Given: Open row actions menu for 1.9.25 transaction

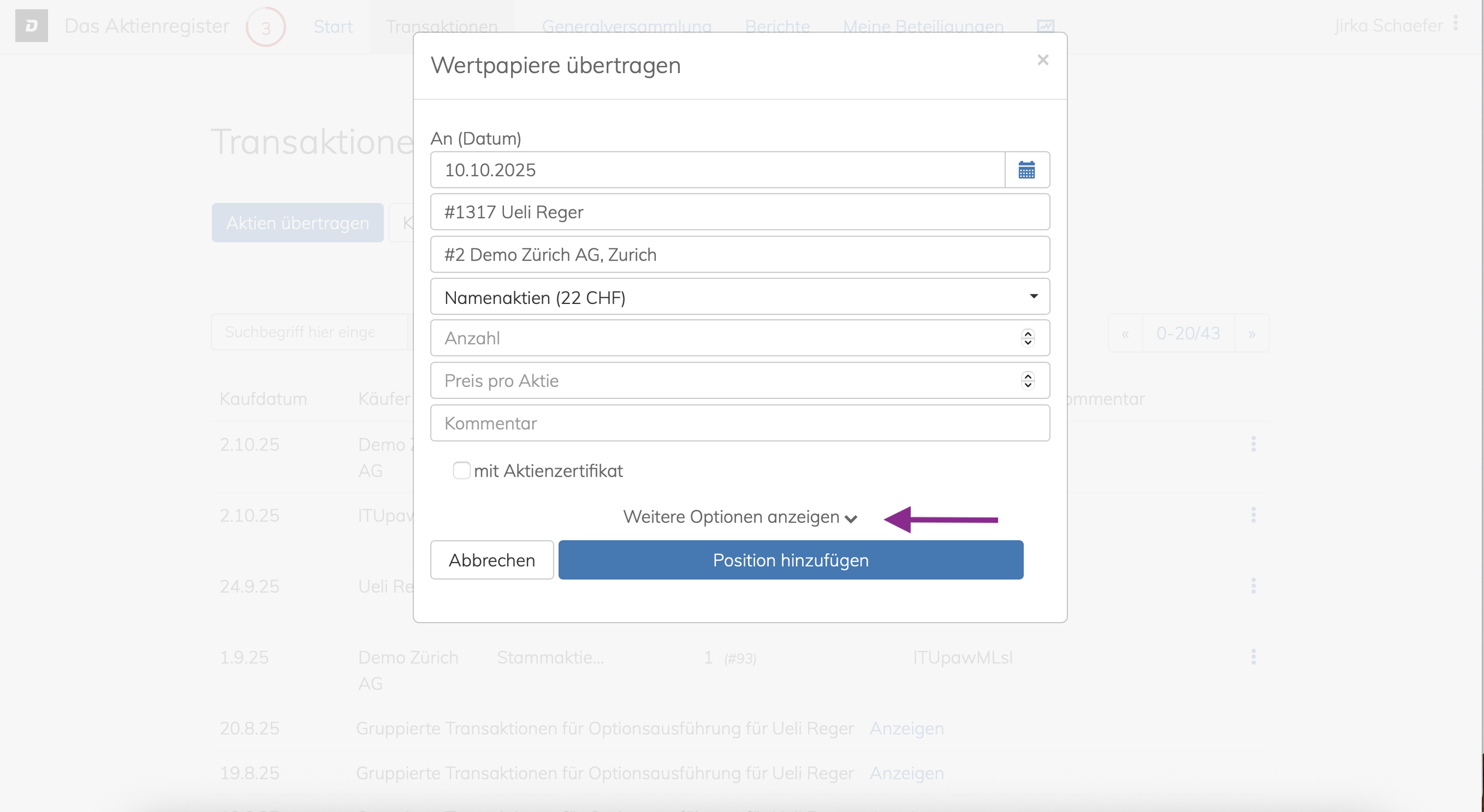Looking at the screenshot, I should tap(1253, 656).
